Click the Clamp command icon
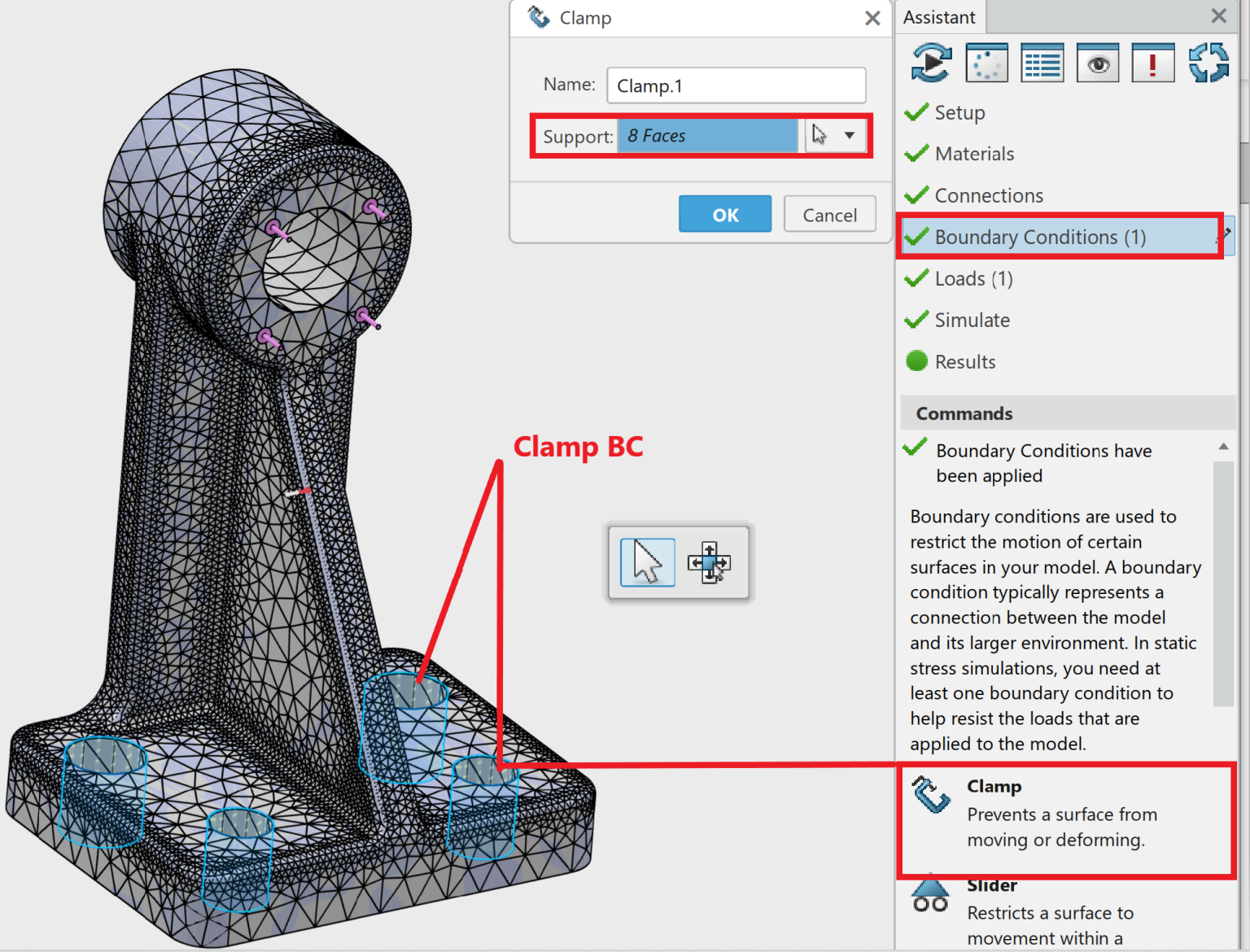This screenshot has height=952, width=1250. (931, 795)
